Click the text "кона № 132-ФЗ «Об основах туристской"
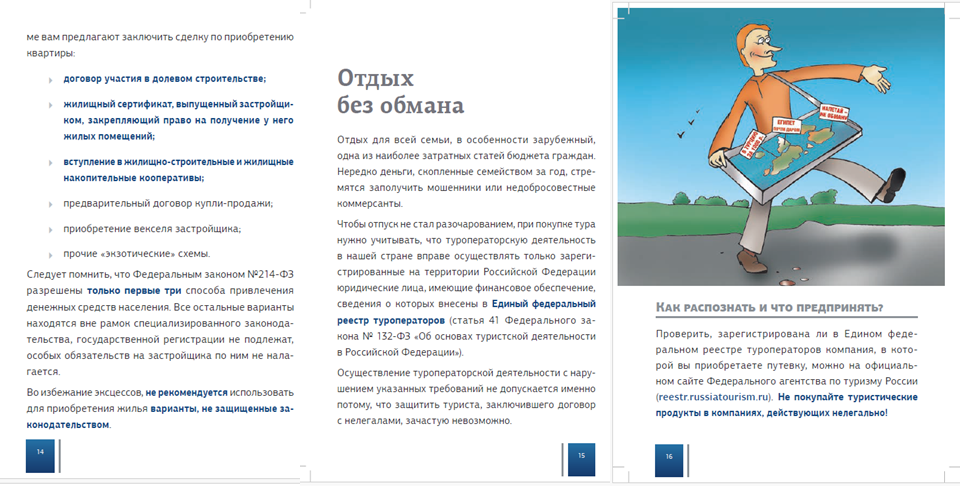This screenshot has height=486, width=960. point(466,336)
